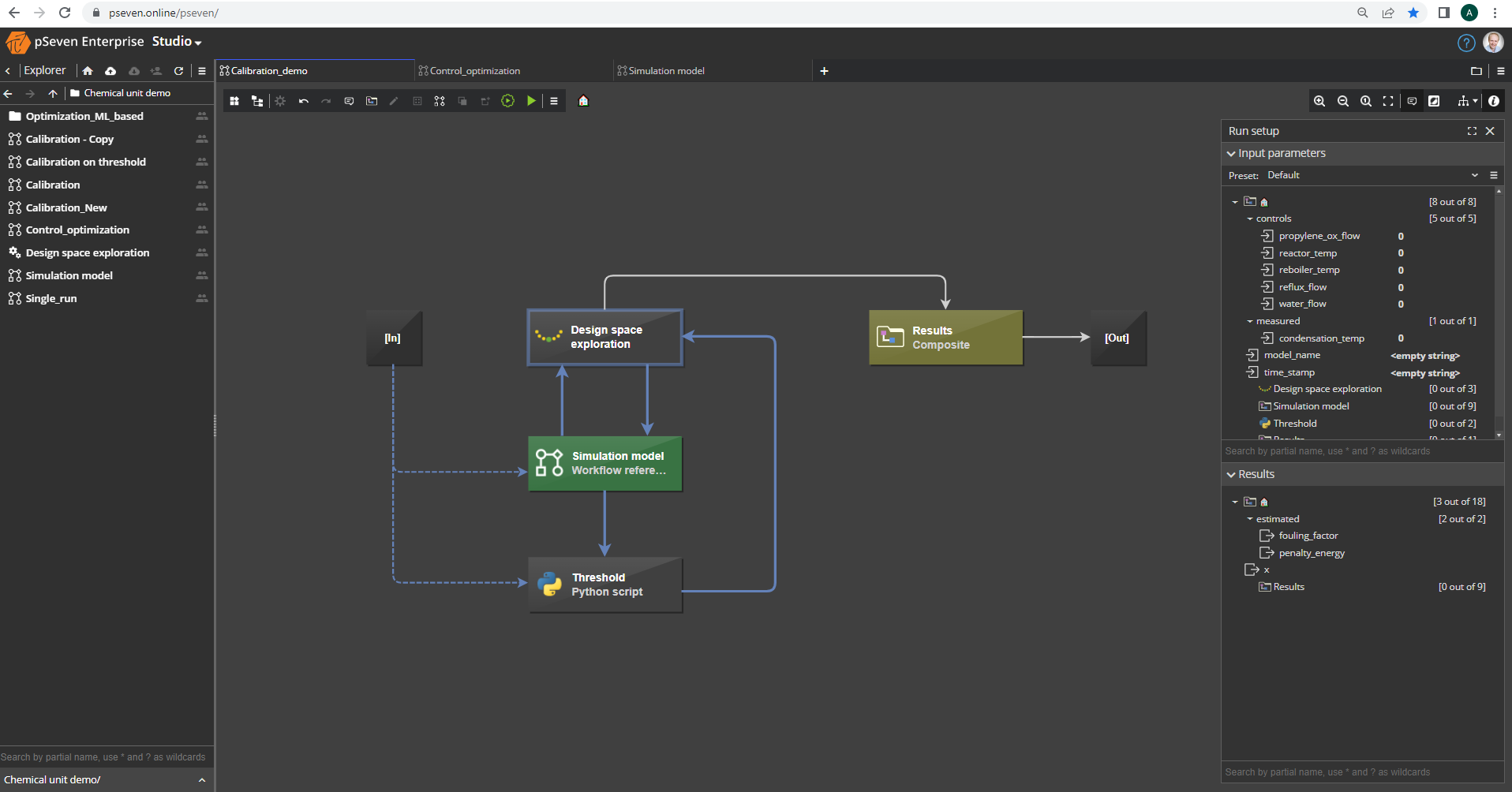Toggle the info panel button
The image size is (1512, 792).
click(1494, 101)
